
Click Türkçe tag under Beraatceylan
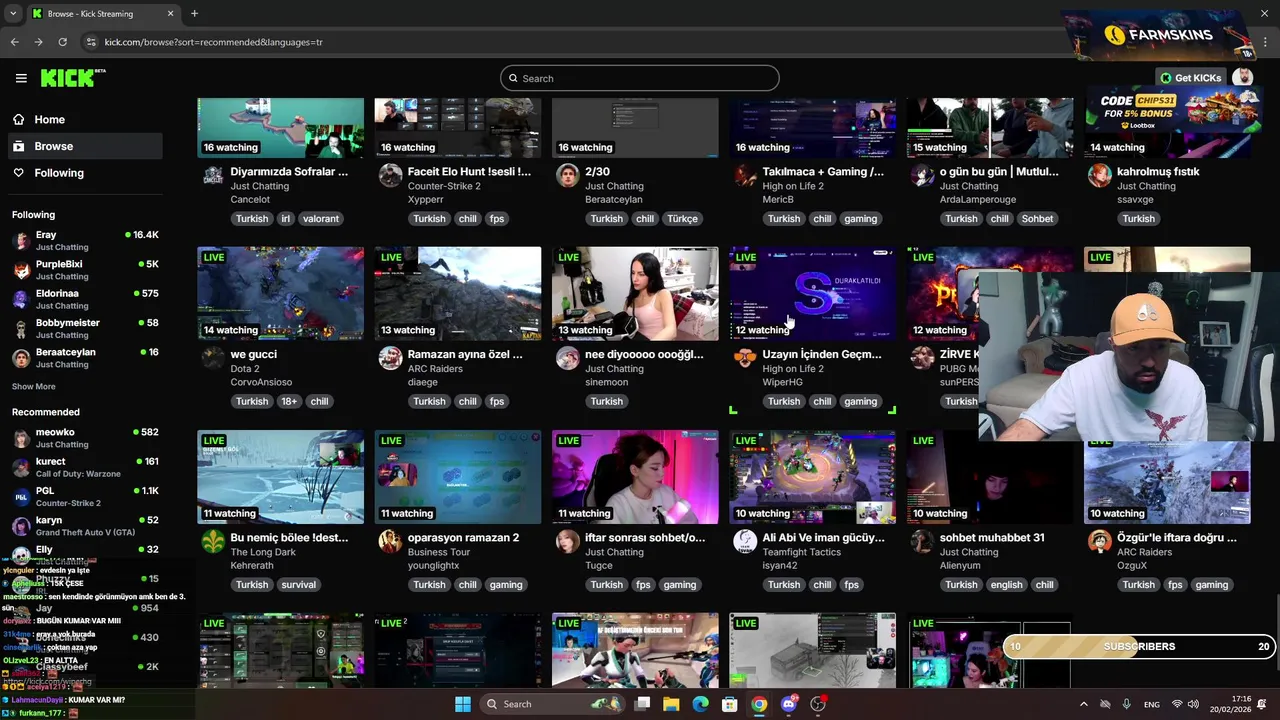tap(682, 218)
